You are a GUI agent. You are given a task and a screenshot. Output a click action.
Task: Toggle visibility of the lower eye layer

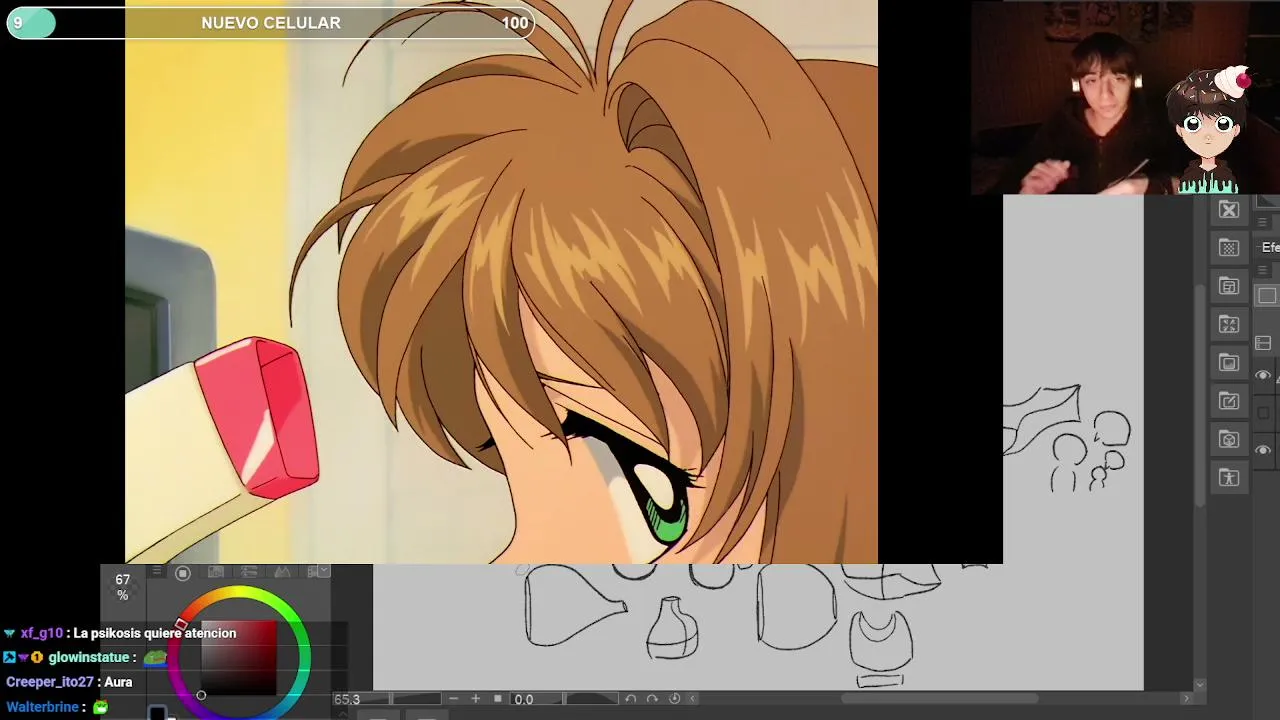point(1263,450)
